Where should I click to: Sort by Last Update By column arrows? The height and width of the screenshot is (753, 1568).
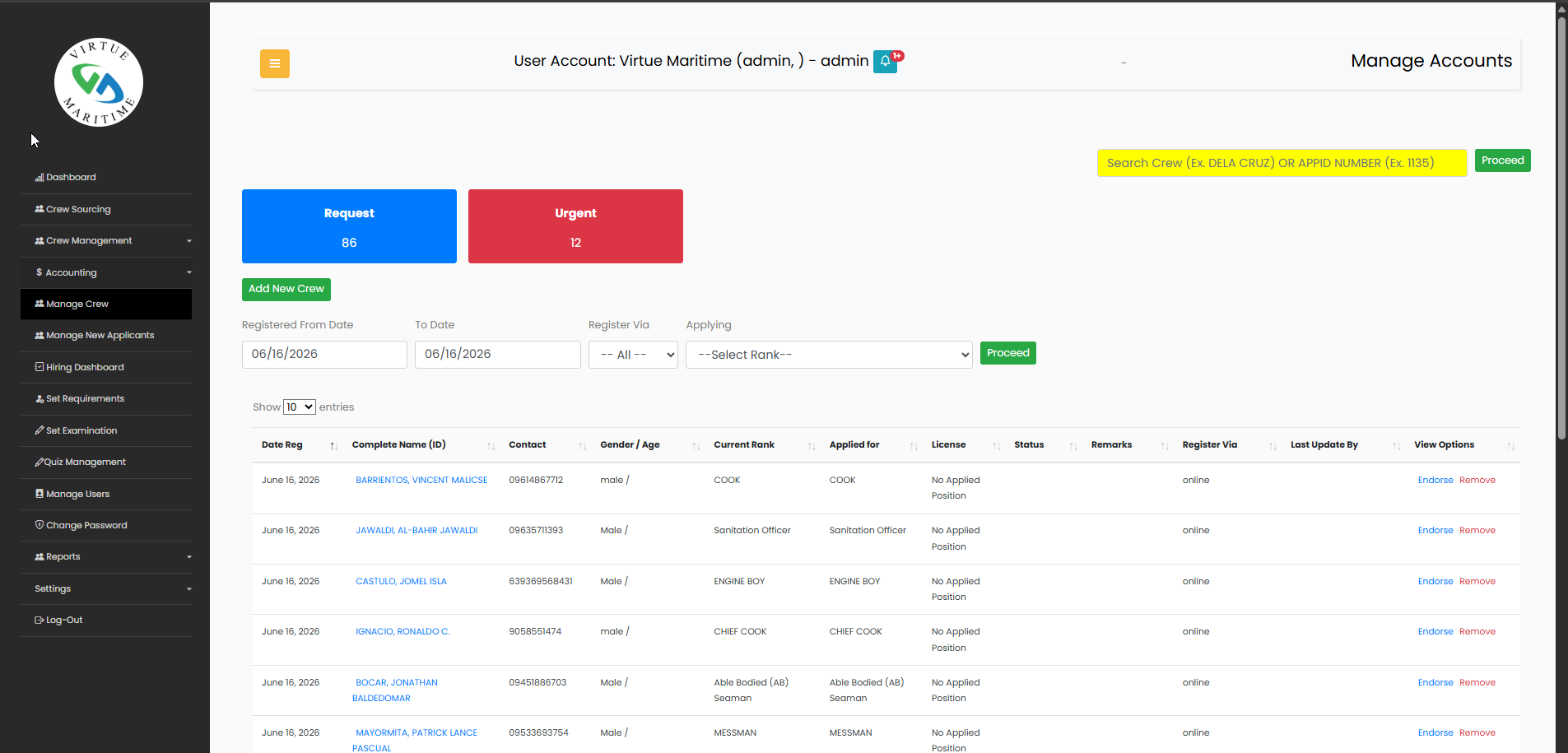tap(1396, 445)
